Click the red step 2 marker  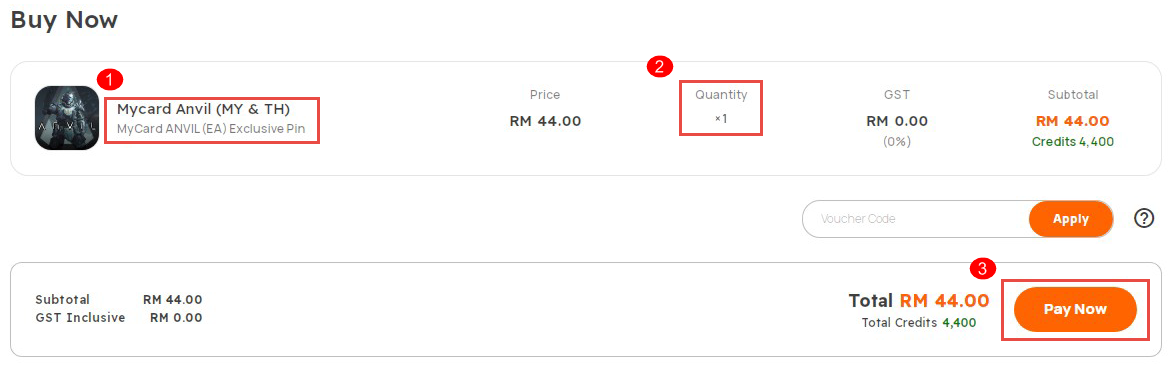658,67
